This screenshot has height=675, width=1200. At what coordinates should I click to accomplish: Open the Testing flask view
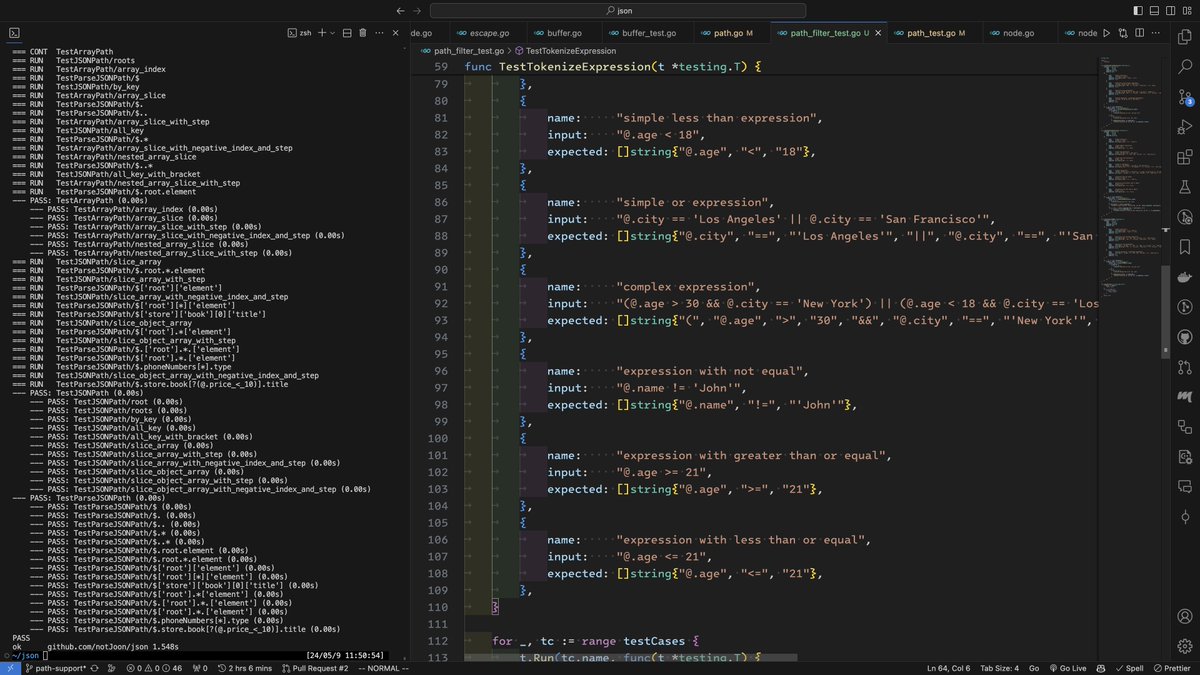(1185, 187)
